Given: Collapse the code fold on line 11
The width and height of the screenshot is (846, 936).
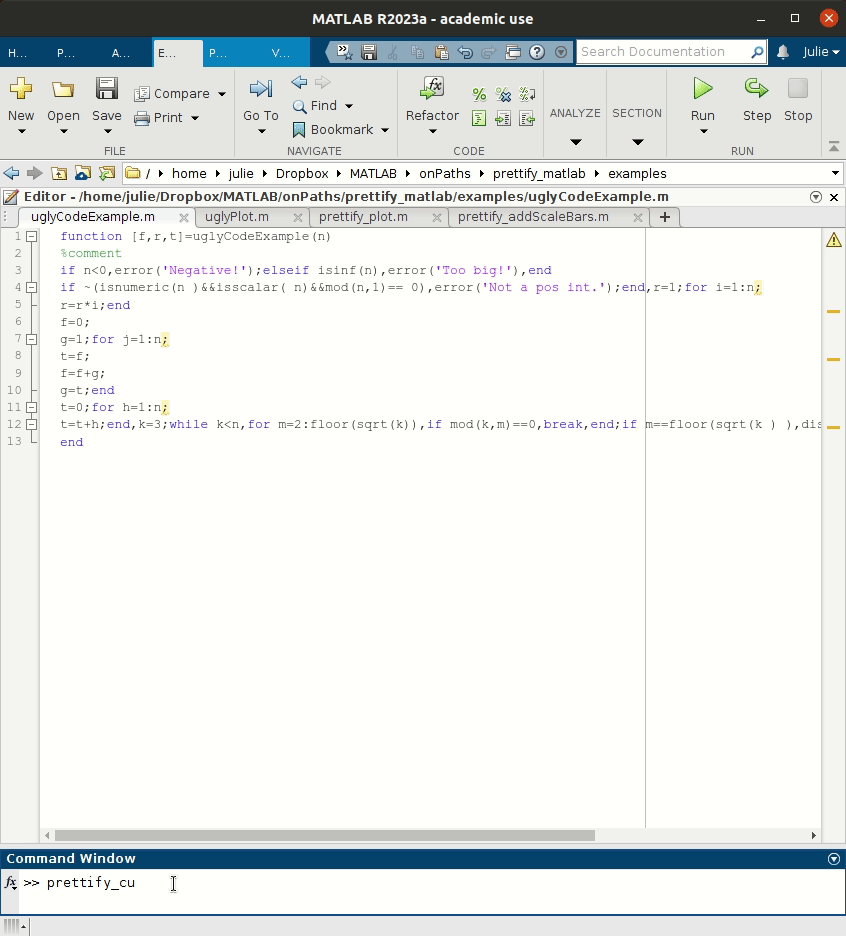Looking at the screenshot, I should (x=32, y=408).
